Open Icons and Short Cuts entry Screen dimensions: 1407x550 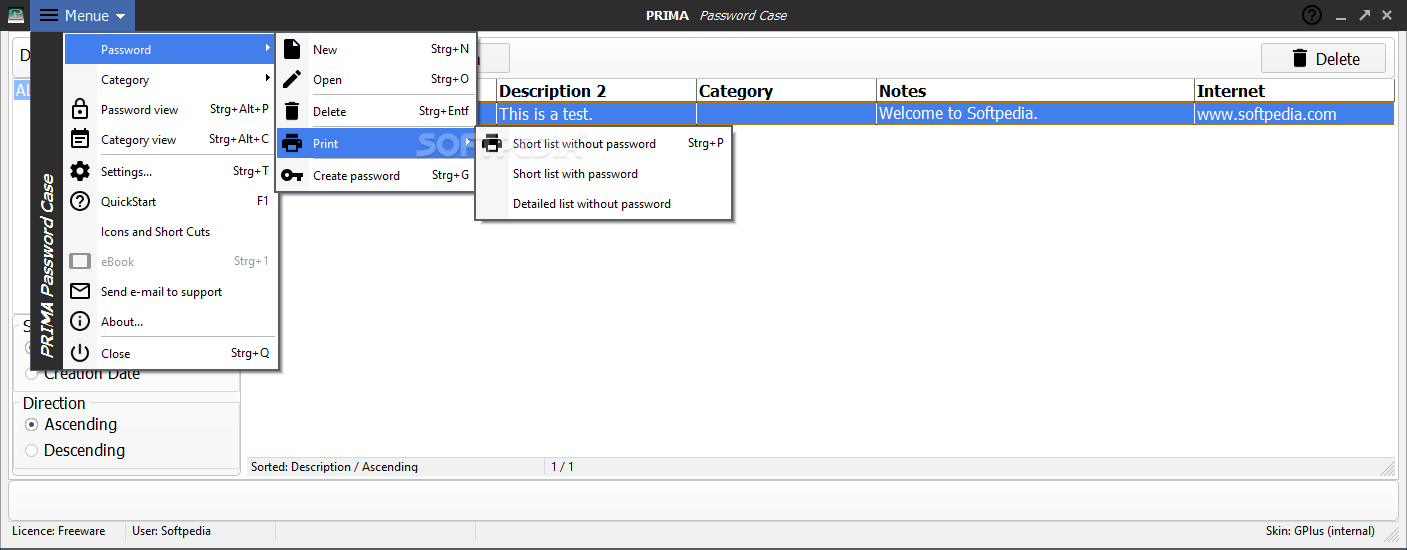[170, 231]
